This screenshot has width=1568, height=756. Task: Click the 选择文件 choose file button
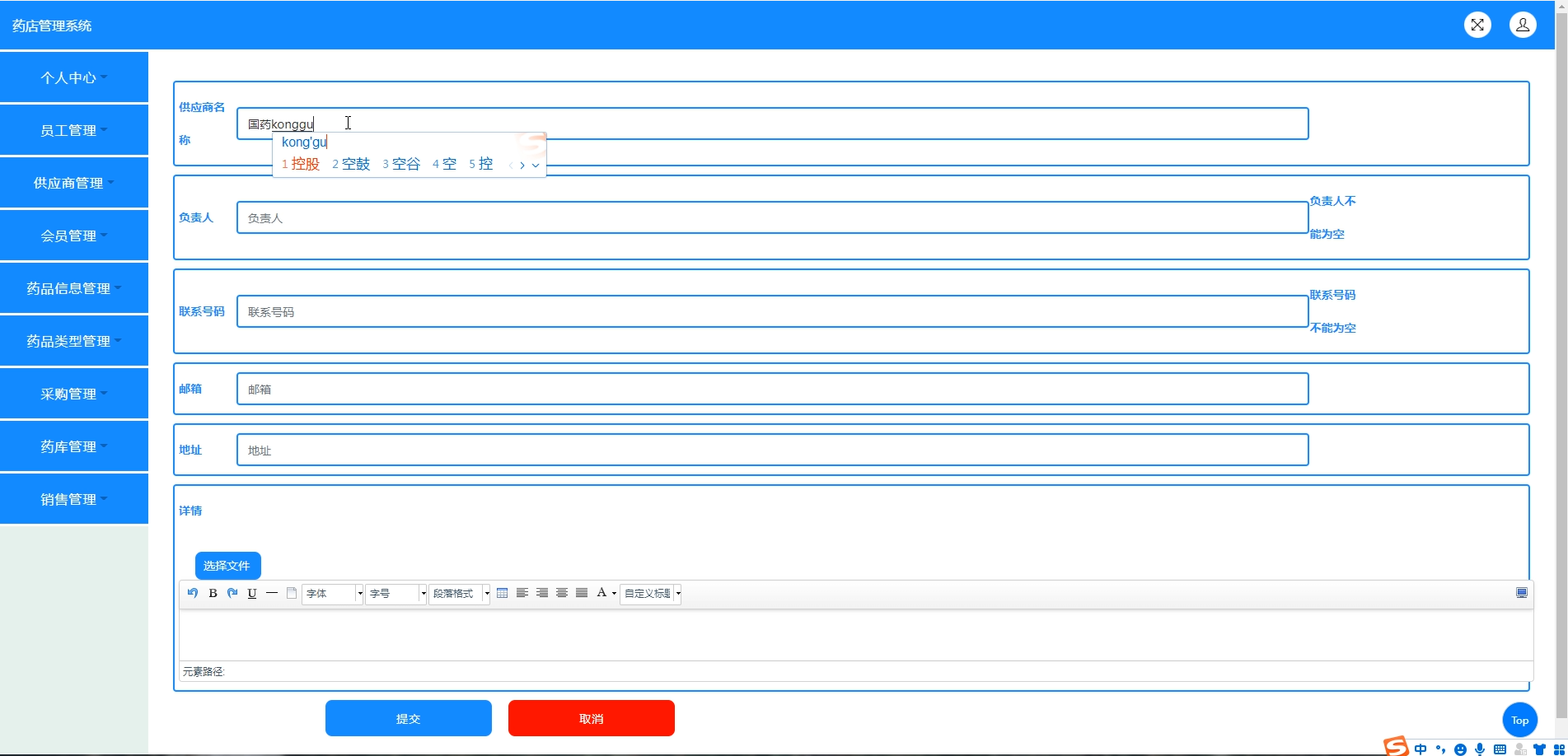[228, 566]
